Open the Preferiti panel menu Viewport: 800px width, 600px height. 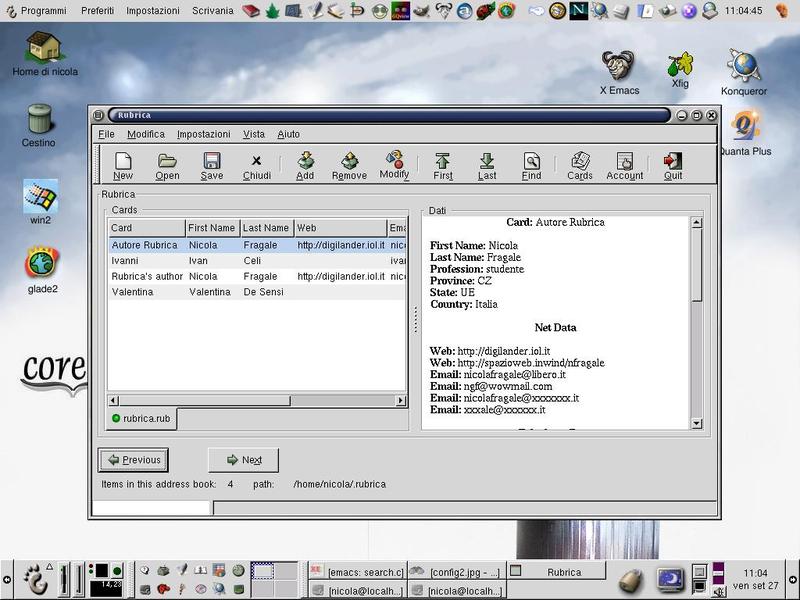(97, 11)
